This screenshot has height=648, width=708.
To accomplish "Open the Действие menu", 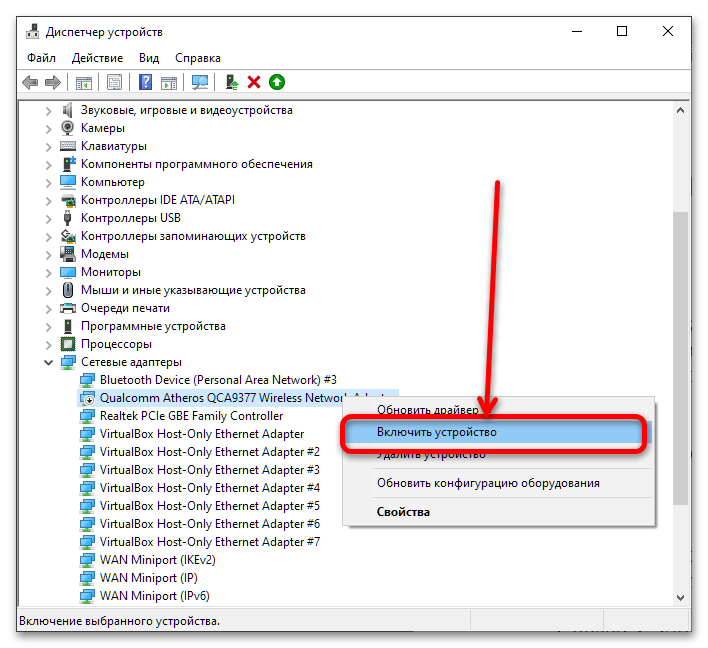I will (98, 58).
